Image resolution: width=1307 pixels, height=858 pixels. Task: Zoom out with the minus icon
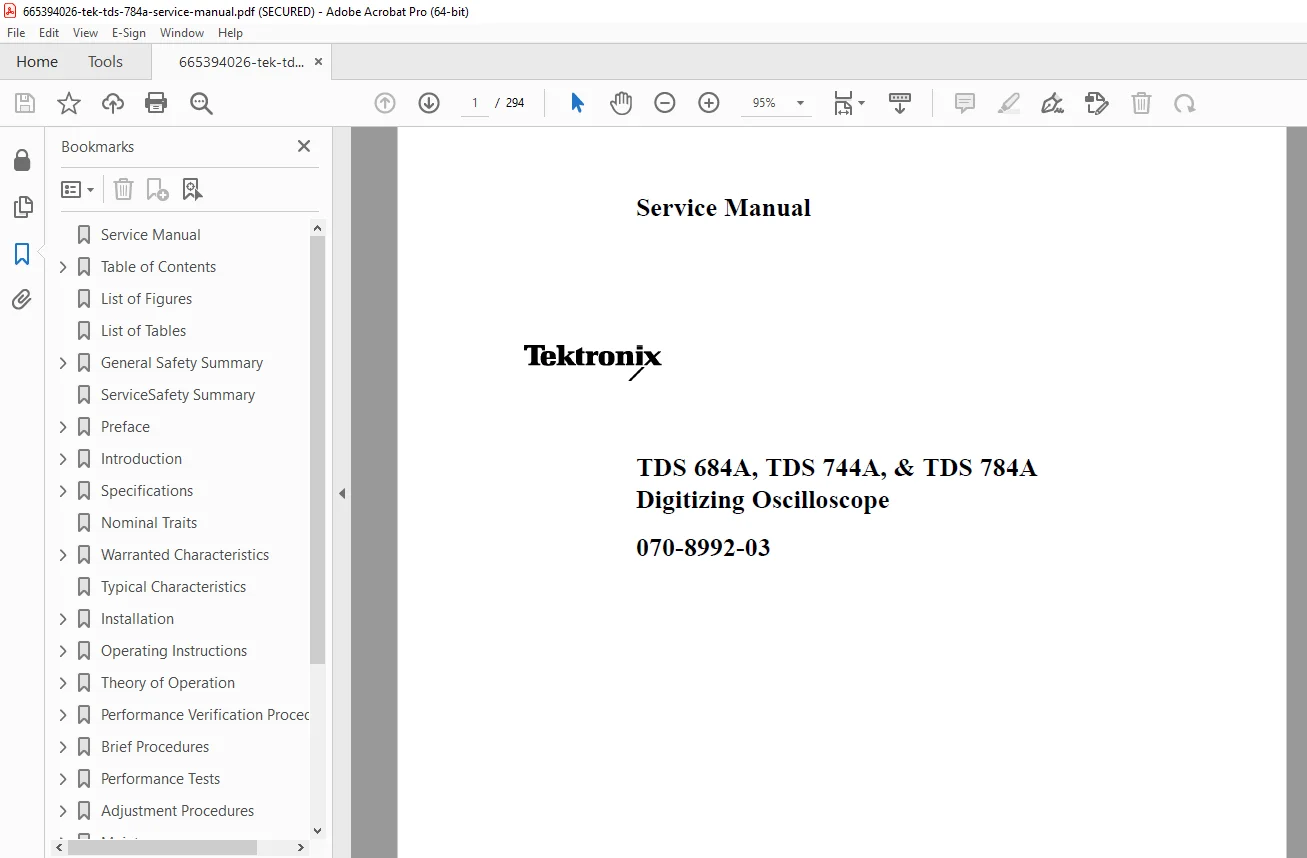click(x=665, y=103)
